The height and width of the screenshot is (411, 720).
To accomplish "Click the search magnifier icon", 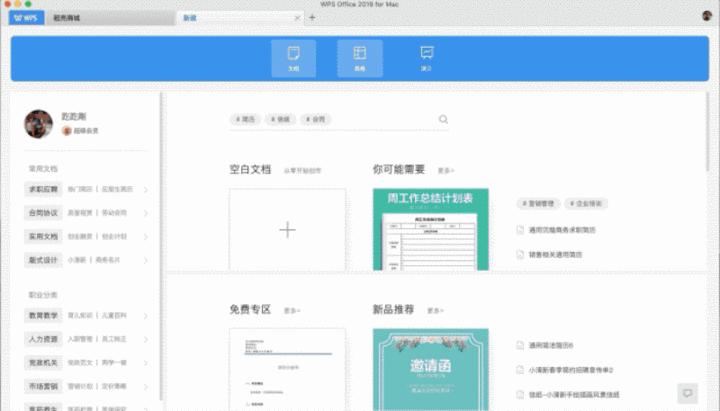I will coord(443,119).
